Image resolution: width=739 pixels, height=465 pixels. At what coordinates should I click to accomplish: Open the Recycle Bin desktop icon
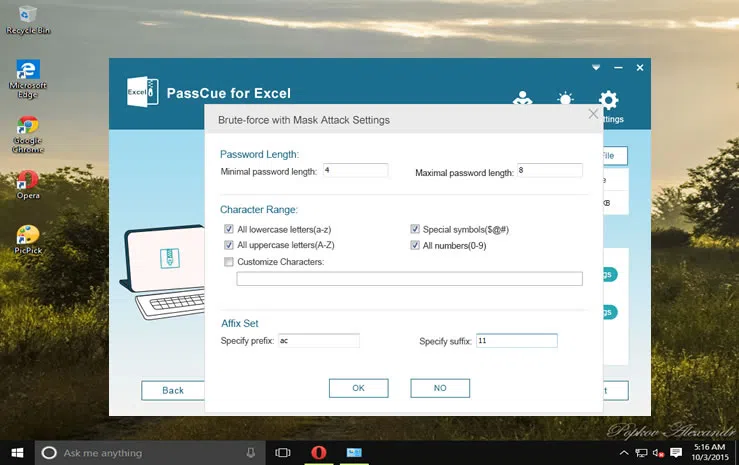(27, 20)
